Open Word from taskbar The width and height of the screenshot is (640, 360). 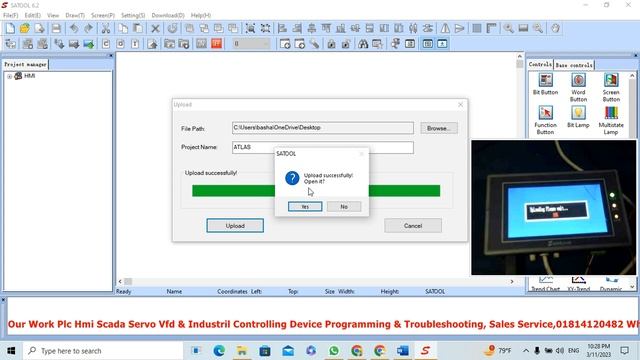(x=403, y=351)
